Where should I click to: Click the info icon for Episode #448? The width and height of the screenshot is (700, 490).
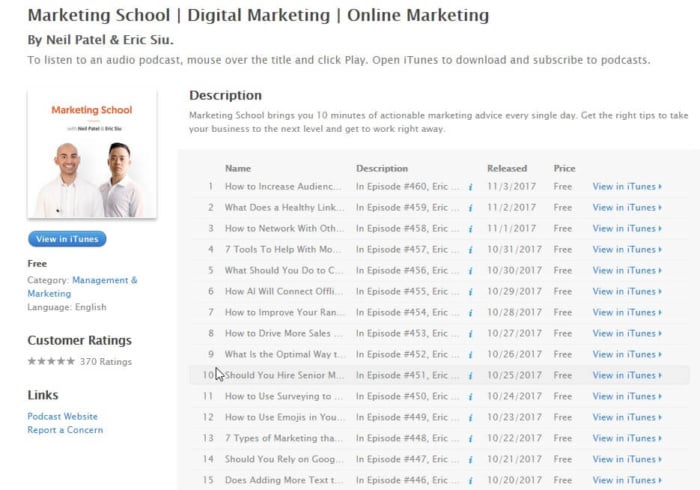(471, 439)
